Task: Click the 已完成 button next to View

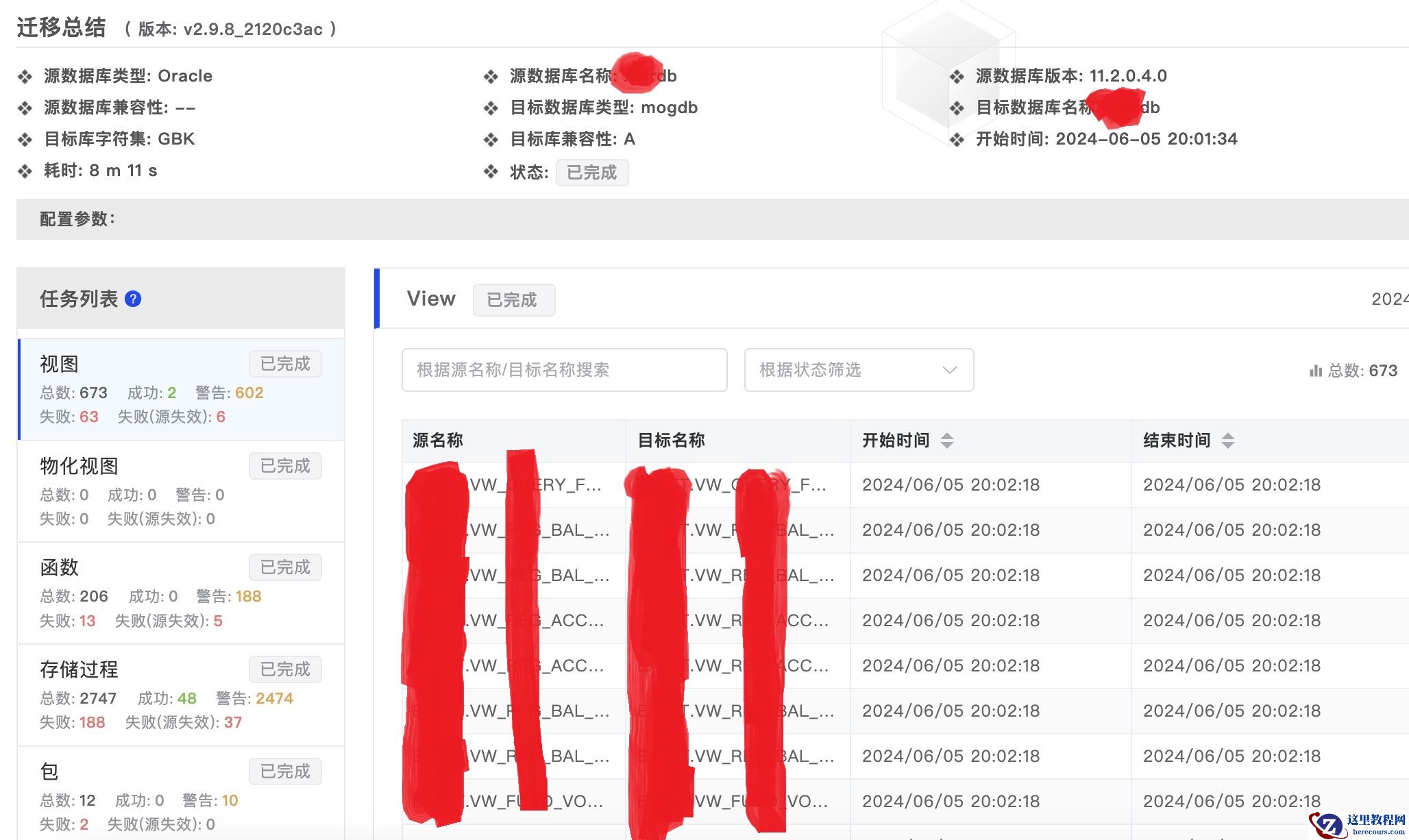Action: pyautogui.click(x=513, y=299)
